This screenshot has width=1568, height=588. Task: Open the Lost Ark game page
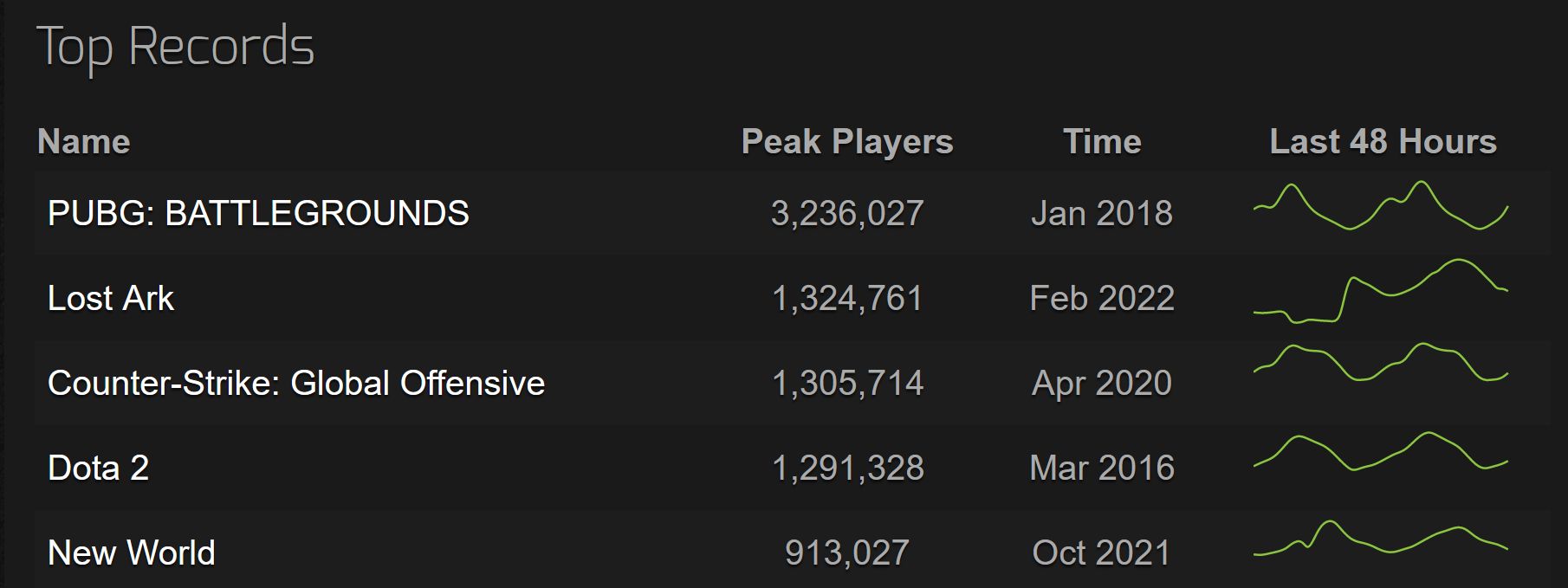click(x=113, y=298)
